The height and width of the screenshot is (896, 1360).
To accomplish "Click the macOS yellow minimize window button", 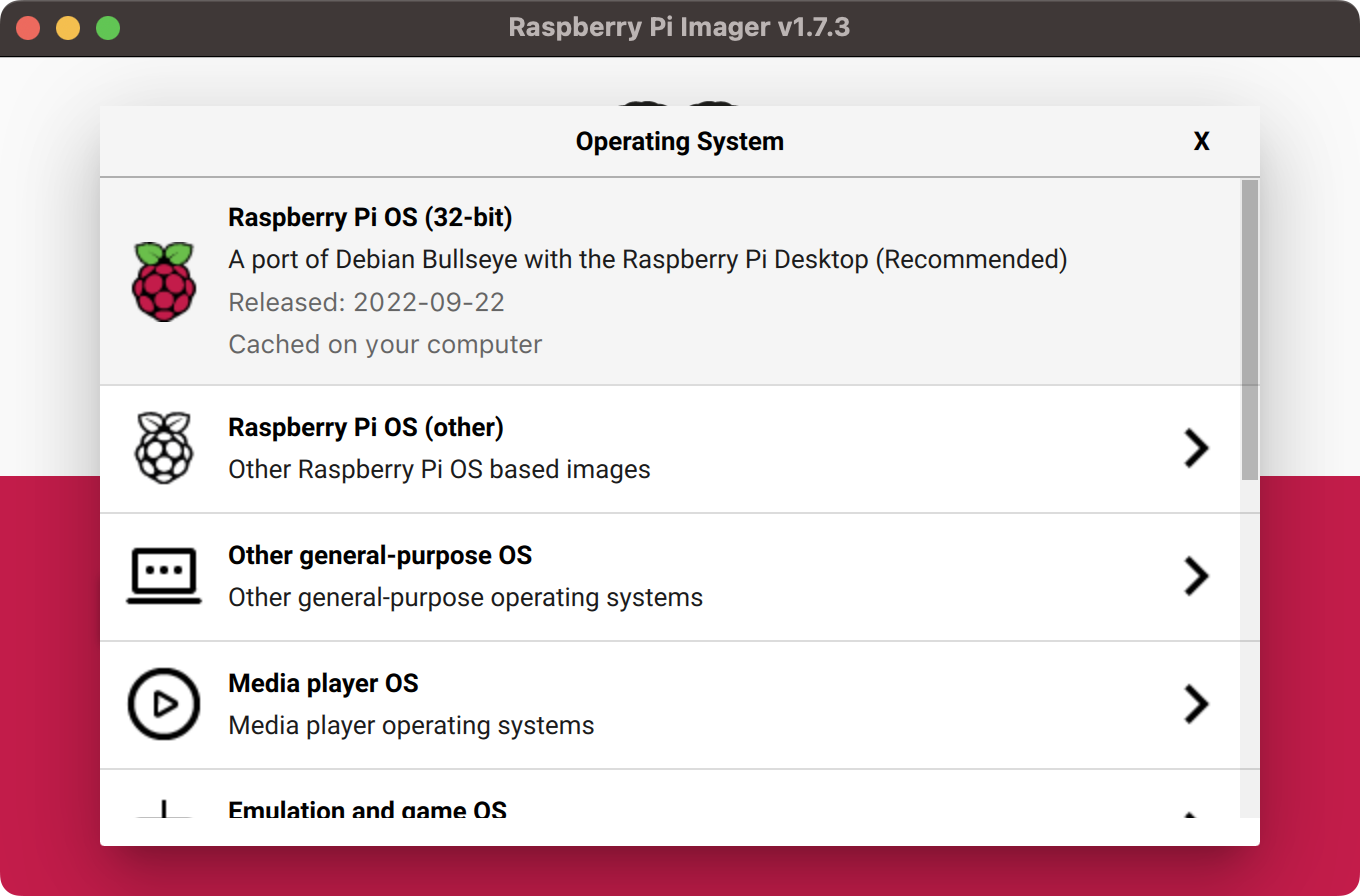I will click(x=68, y=28).
